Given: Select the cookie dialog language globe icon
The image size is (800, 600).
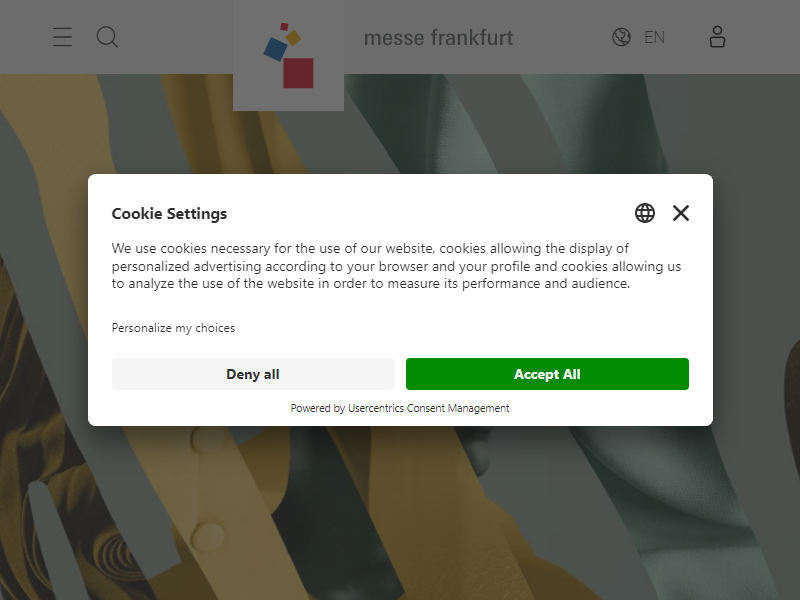Looking at the screenshot, I should coord(645,213).
